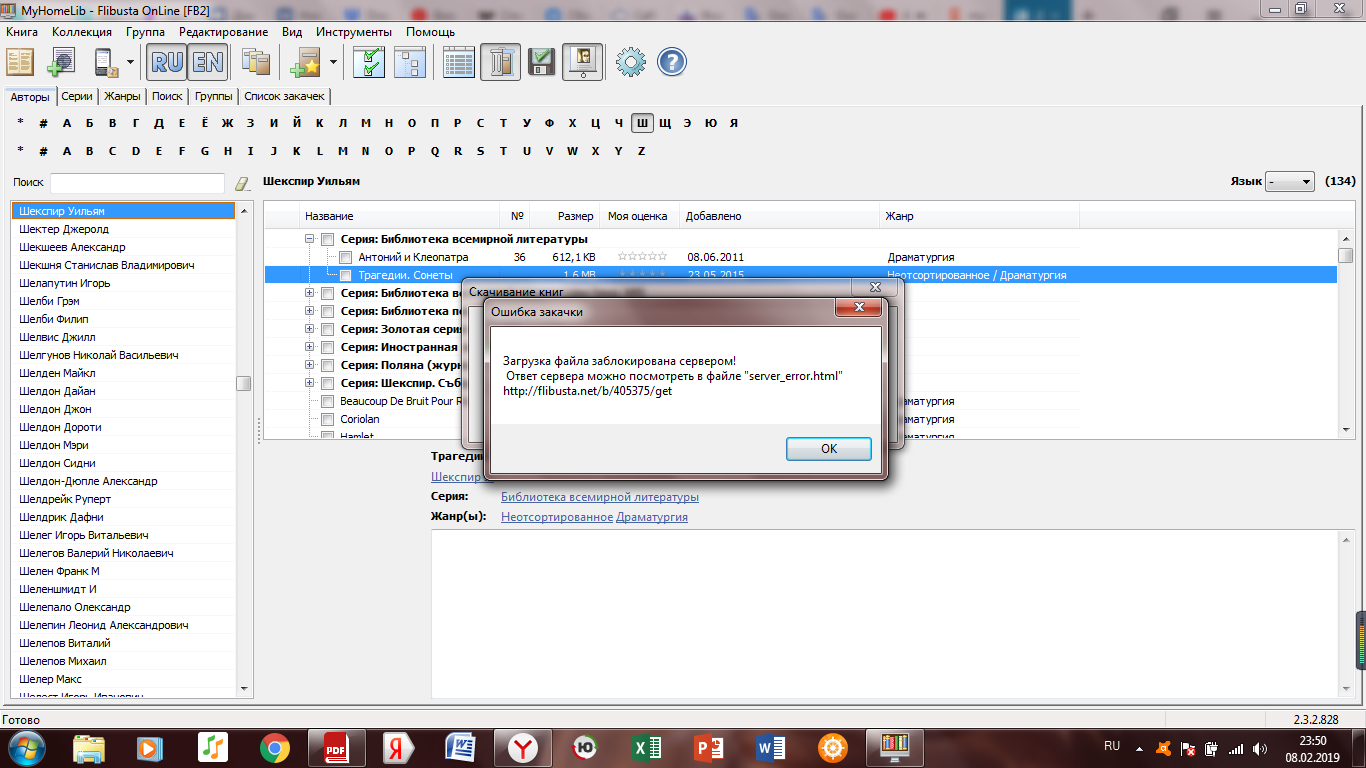Open the Книга menu
This screenshot has height=768, width=1366.
22,32
